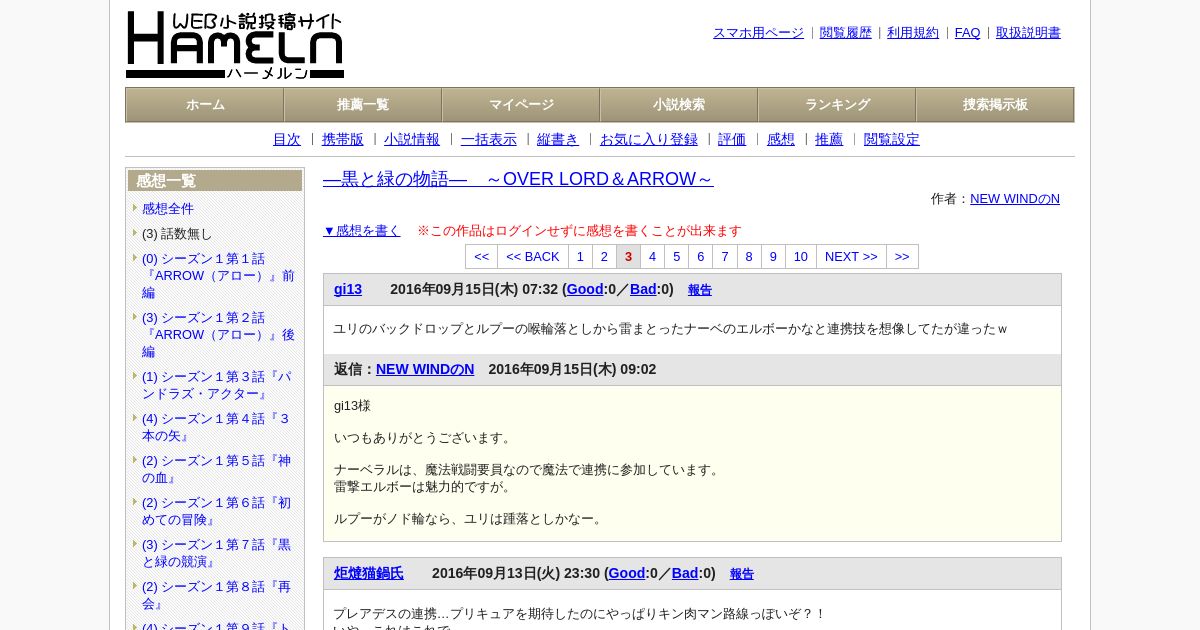This screenshot has width=1200, height=630.
Task: Open user 炬燵猫鍋氏 profile link
Action: (x=369, y=574)
